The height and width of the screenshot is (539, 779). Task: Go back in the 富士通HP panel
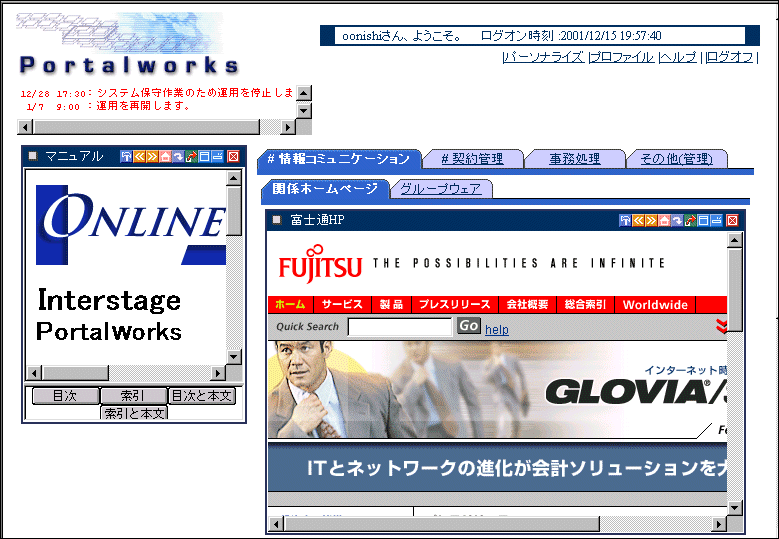638,221
